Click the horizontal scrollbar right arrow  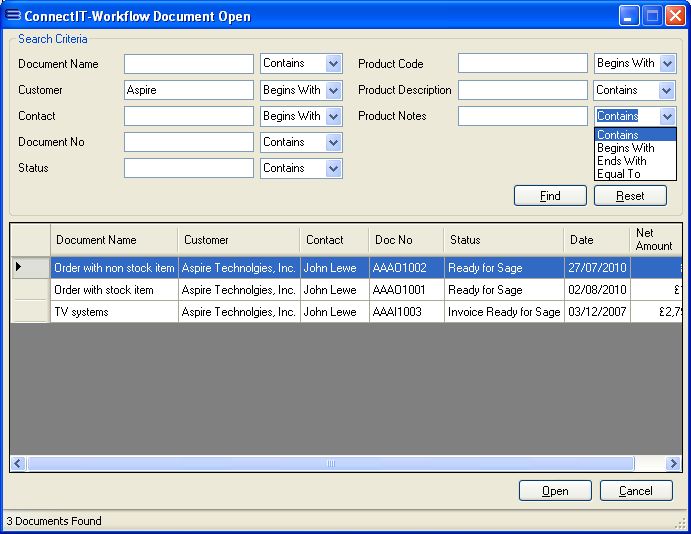coord(673,464)
